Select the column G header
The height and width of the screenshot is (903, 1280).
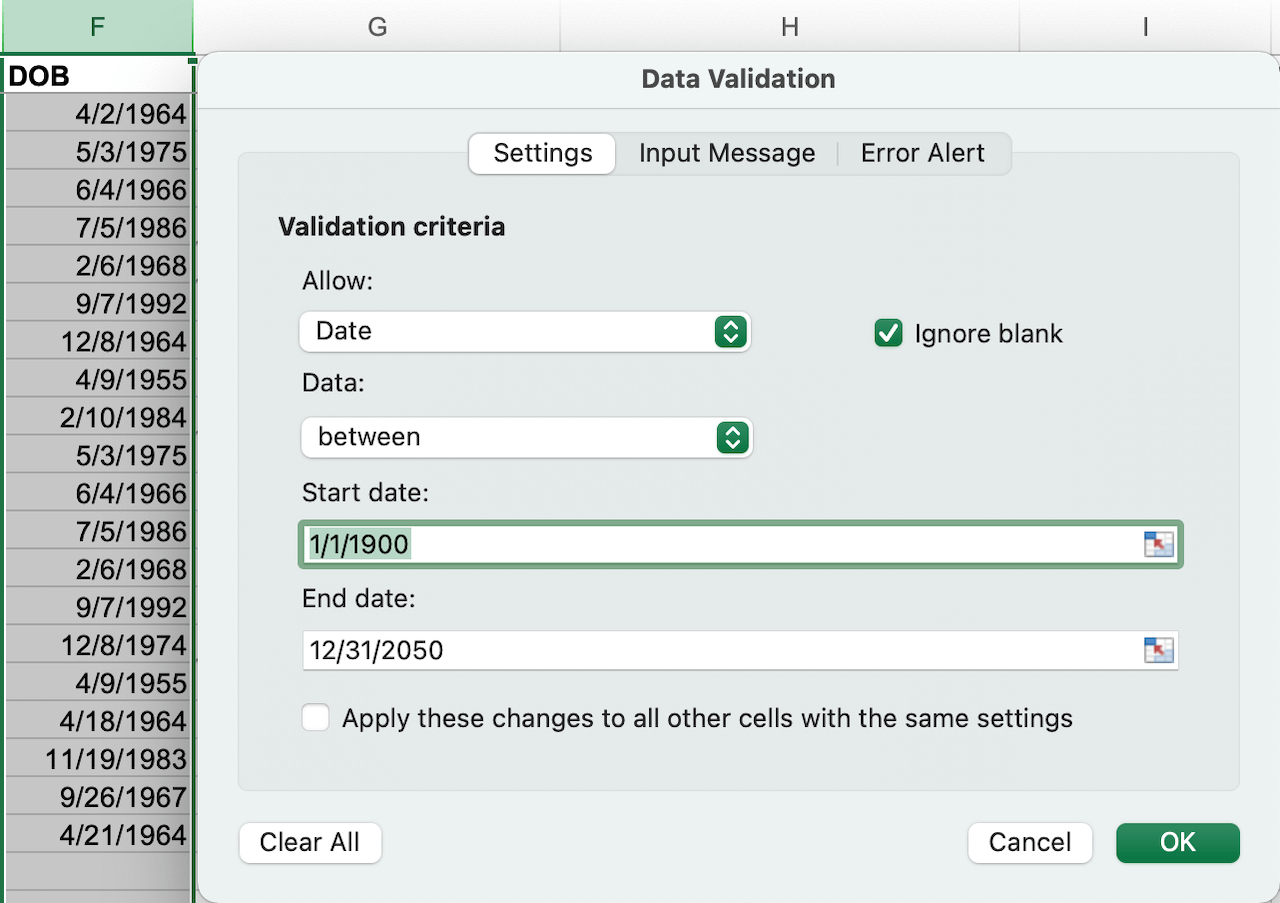click(x=377, y=26)
